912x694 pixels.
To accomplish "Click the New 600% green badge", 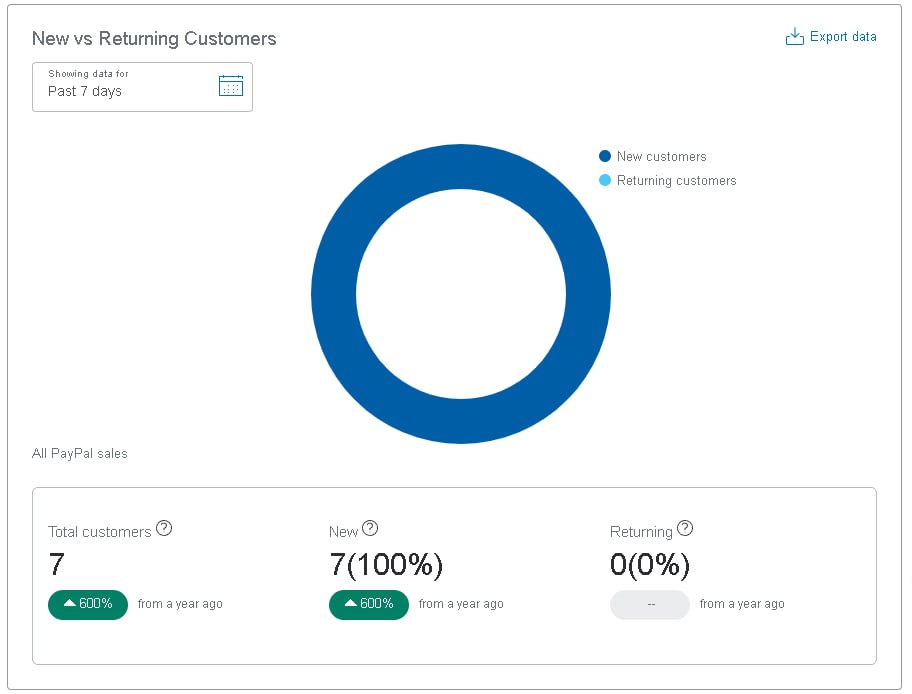I will pos(369,604).
